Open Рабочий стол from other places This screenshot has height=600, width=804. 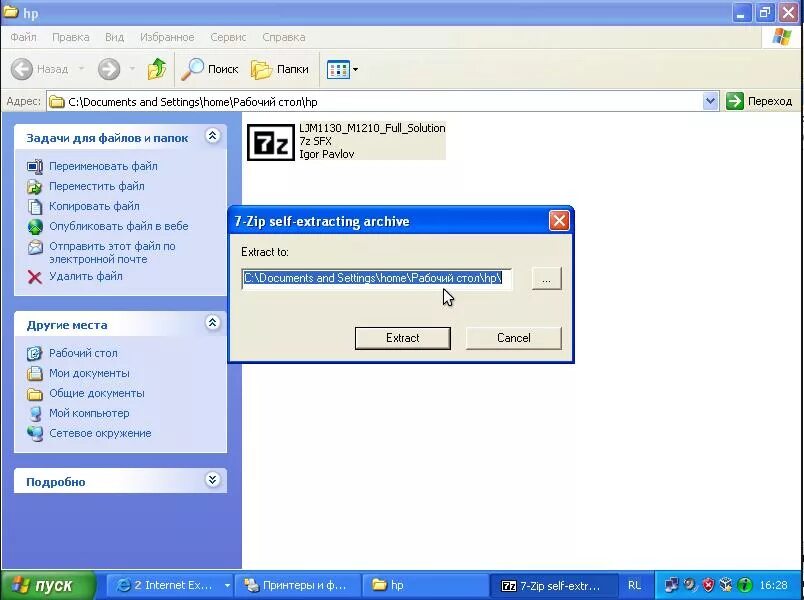point(83,353)
